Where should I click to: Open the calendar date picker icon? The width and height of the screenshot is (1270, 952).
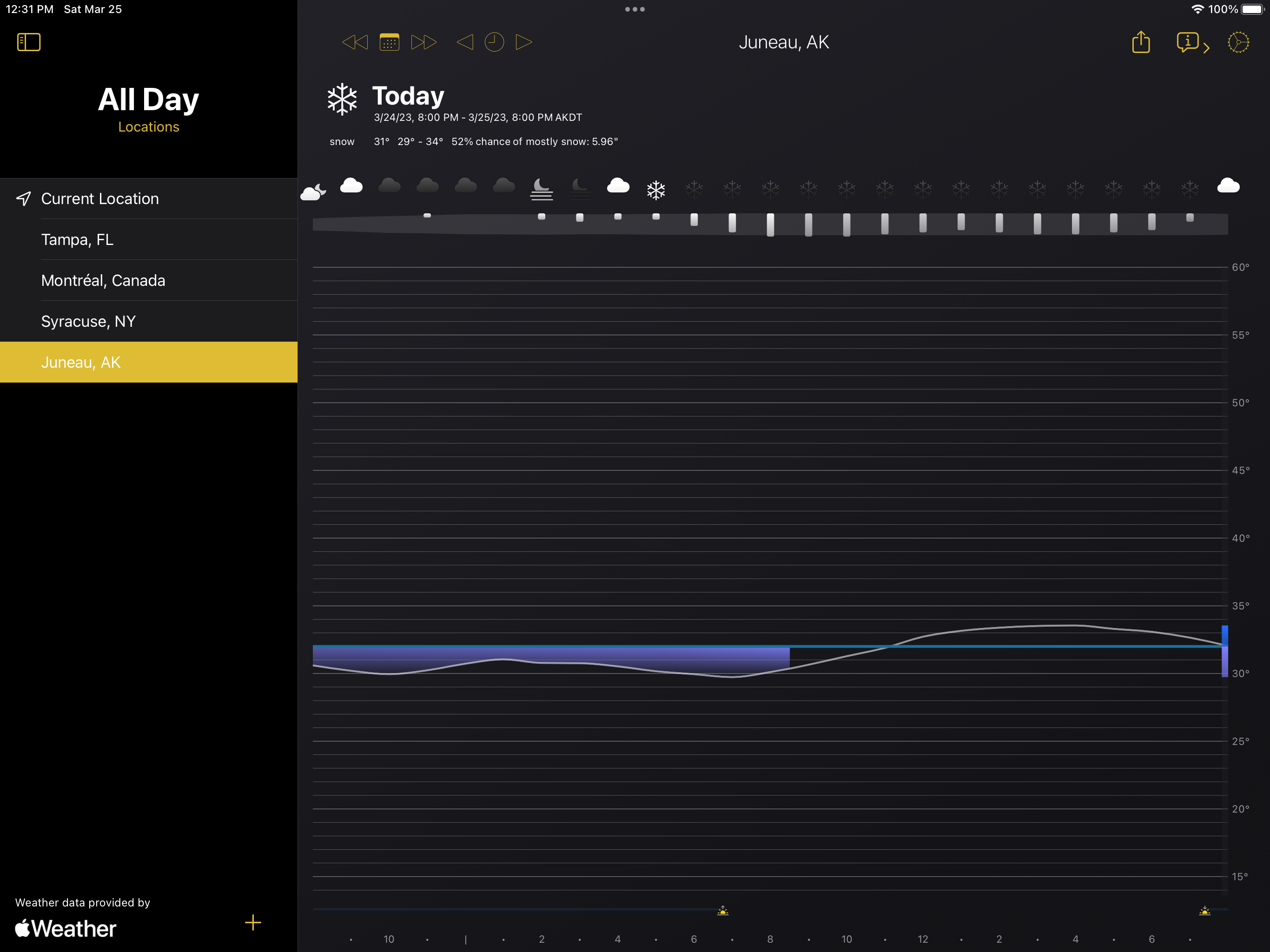point(389,42)
